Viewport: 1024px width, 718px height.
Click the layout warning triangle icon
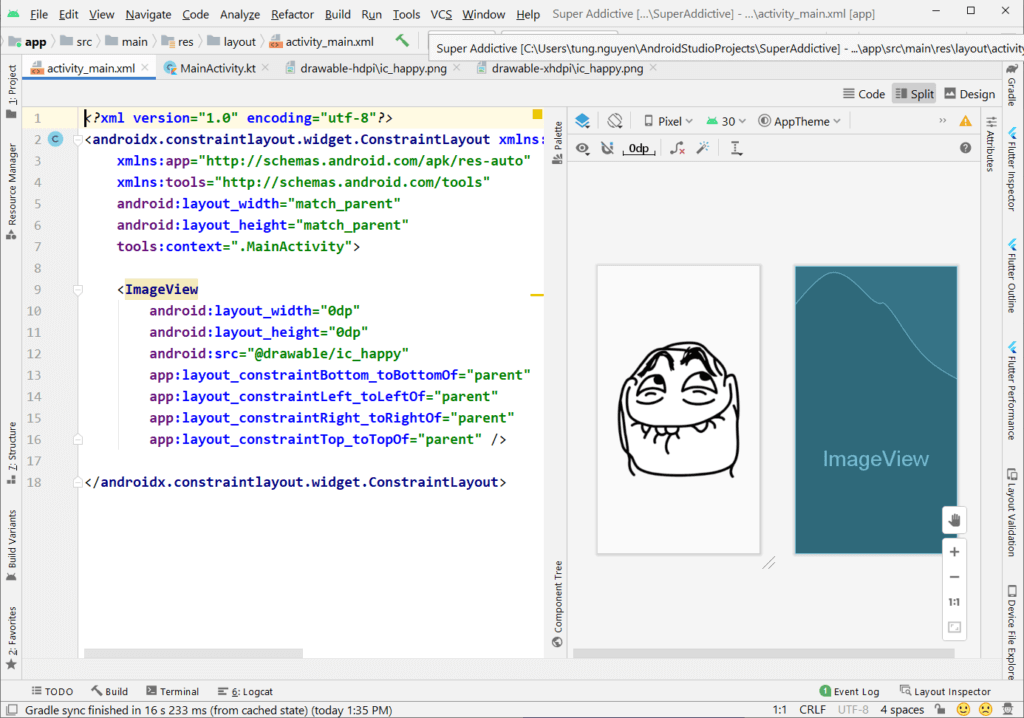[x=965, y=121]
